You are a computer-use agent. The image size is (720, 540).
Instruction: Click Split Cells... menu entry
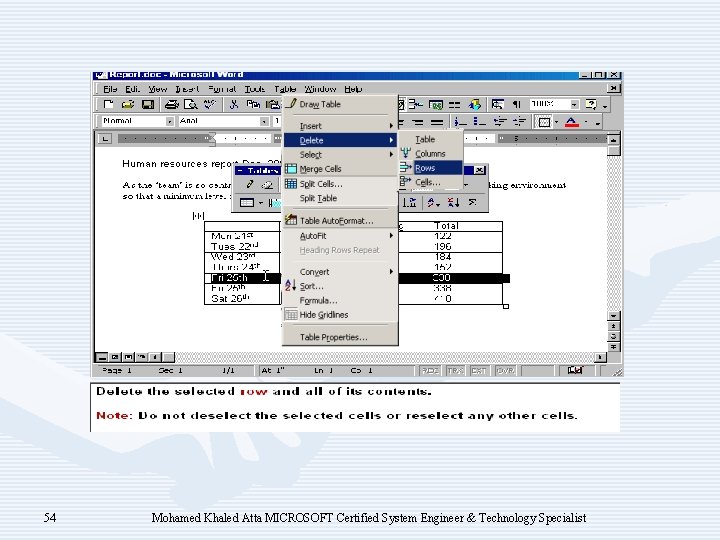[x=340, y=184]
